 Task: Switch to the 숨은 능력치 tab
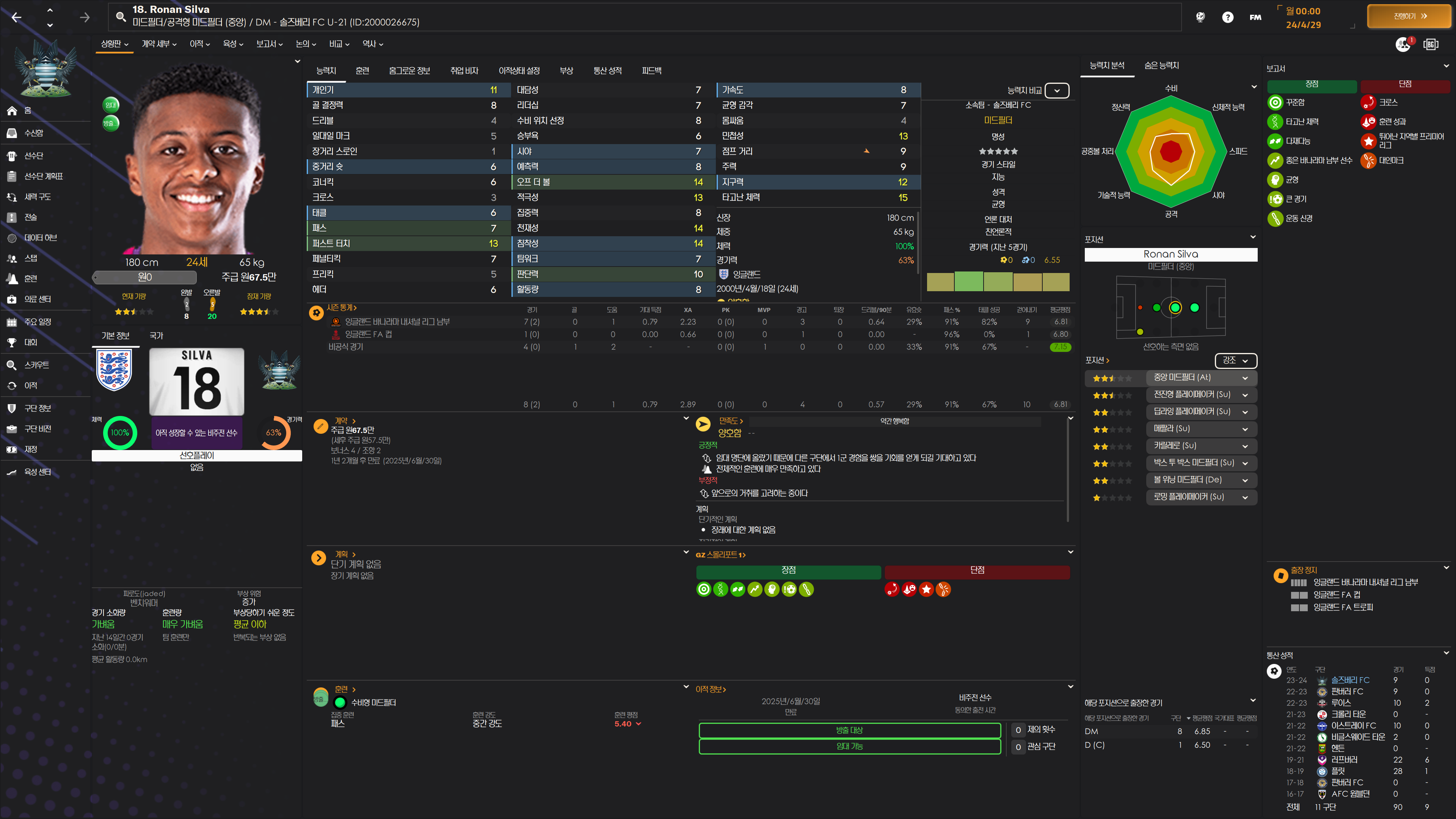point(1161,66)
